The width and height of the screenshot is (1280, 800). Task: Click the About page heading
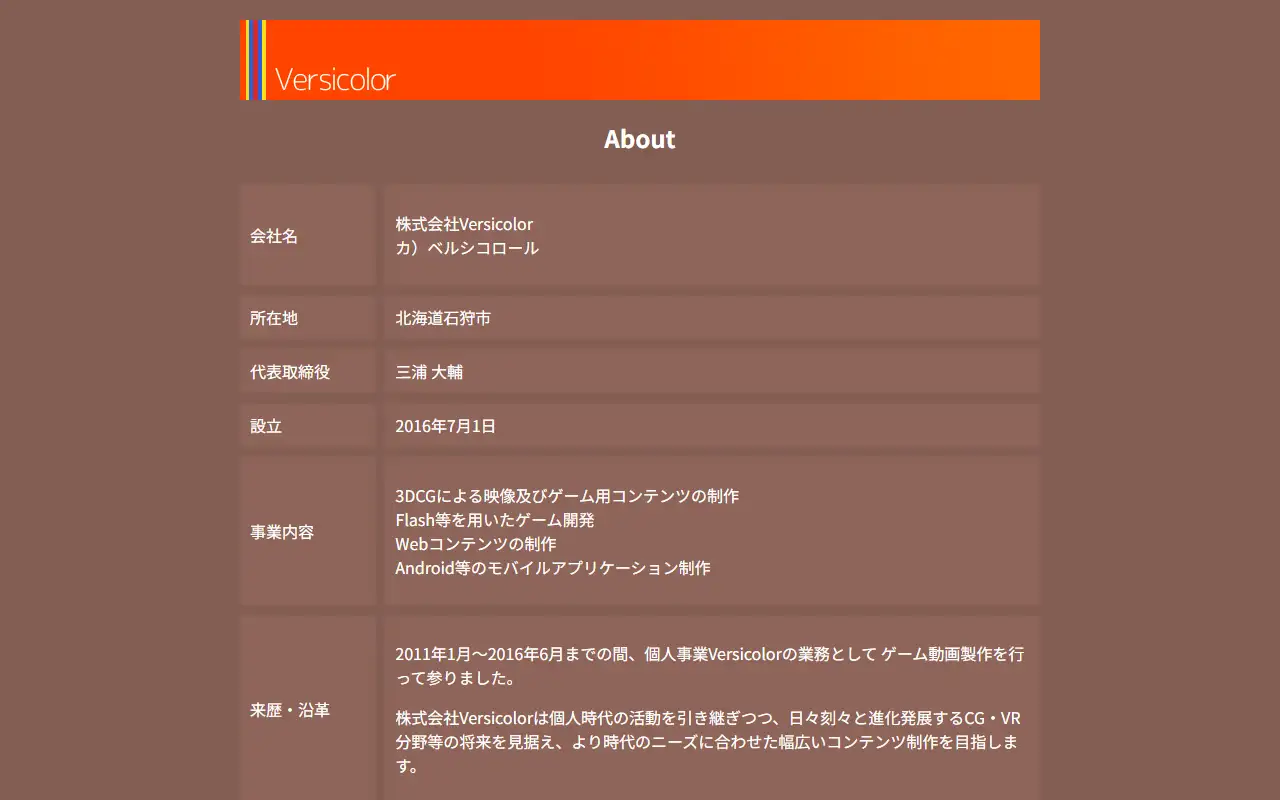tap(640, 139)
